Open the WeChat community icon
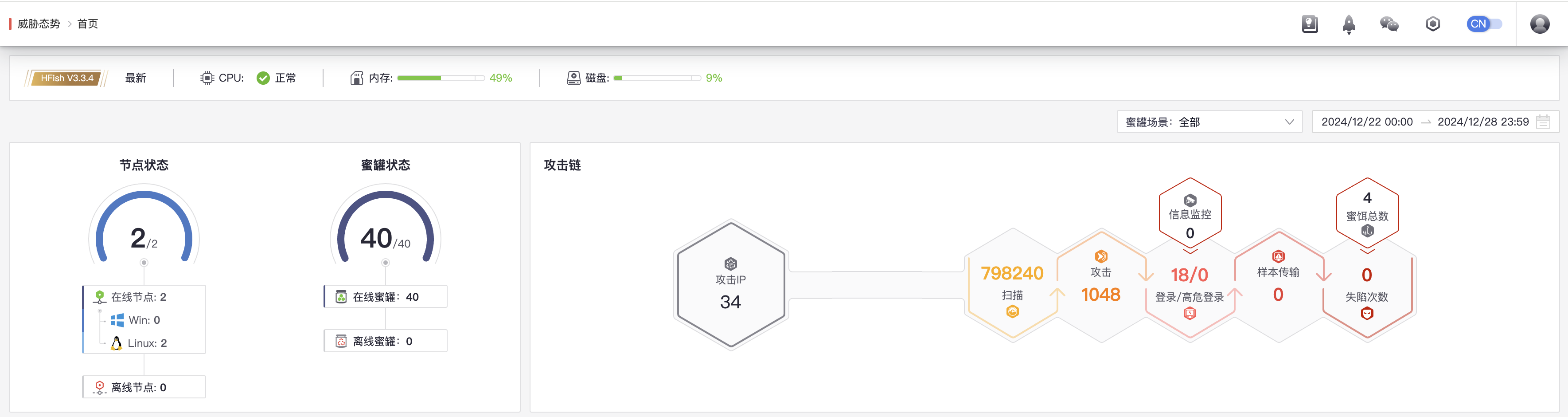 pos(1389,24)
